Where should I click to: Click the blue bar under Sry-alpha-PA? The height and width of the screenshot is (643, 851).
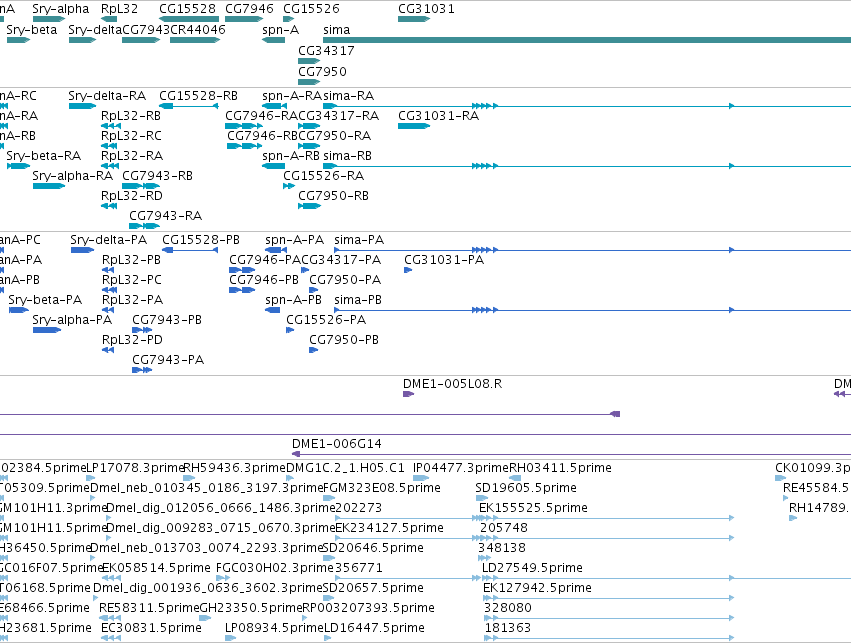(47, 330)
